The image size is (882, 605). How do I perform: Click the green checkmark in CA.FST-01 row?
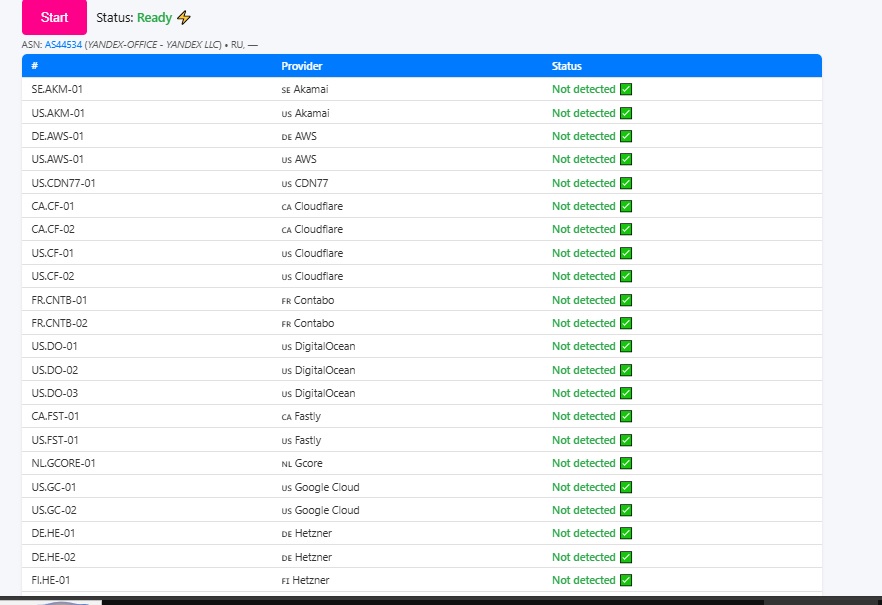tap(626, 416)
